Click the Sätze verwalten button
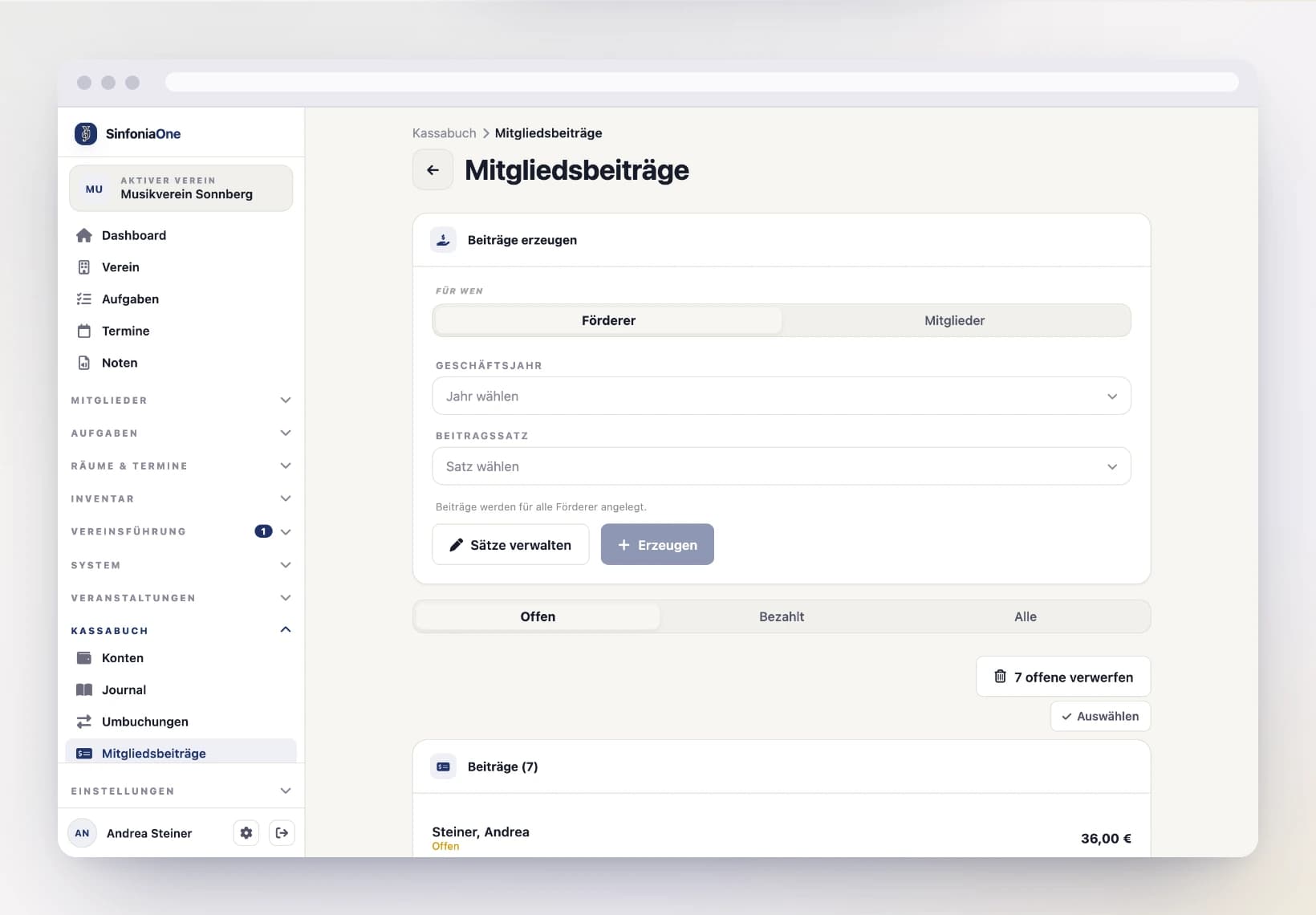Viewport: 1316px width, 915px height. [510, 545]
